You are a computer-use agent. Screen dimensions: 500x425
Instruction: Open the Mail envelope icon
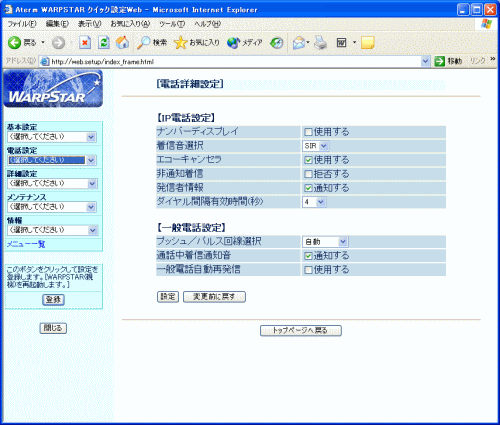(299, 43)
